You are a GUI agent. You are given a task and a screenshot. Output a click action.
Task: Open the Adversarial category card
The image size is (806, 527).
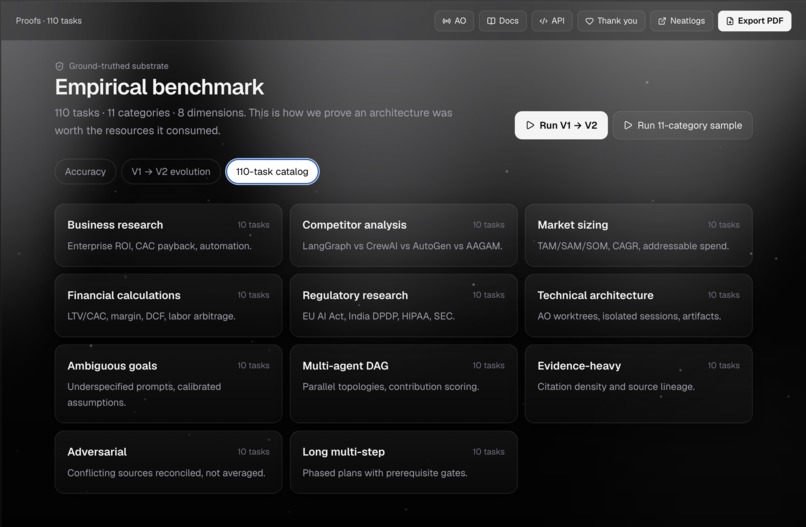[169, 462]
